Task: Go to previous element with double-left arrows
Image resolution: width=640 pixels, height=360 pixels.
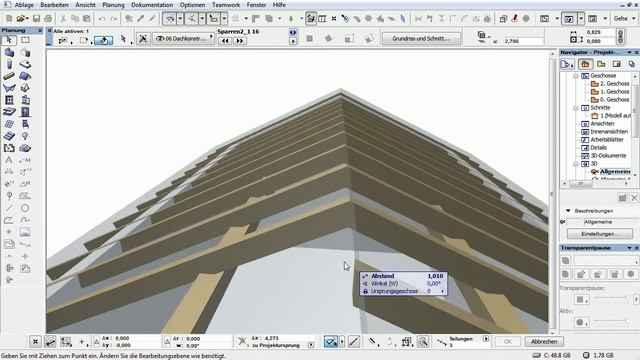Action: click(x=225, y=41)
